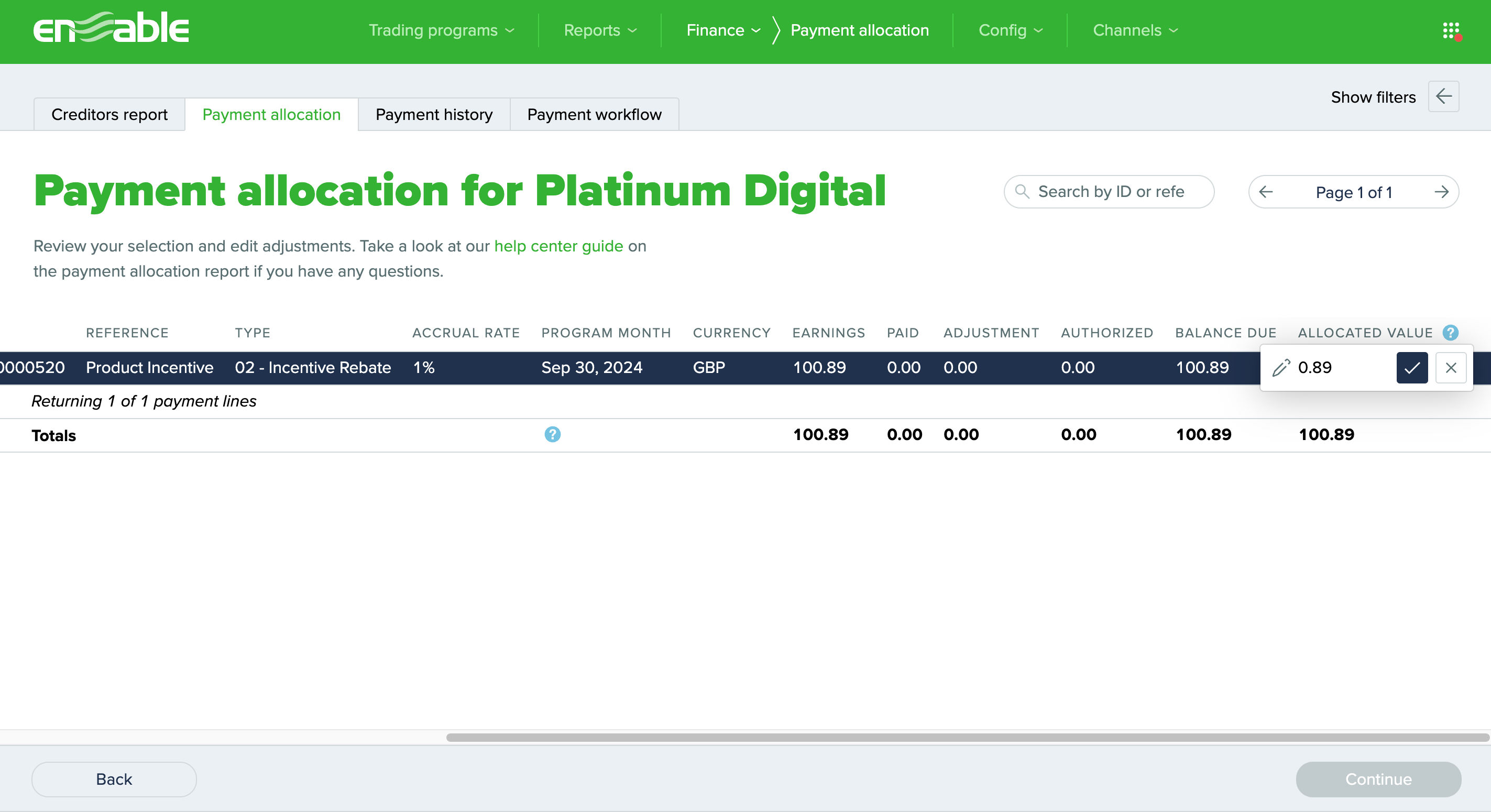Open the help center guide link
Image resolution: width=1491 pixels, height=812 pixels.
point(558,246)
